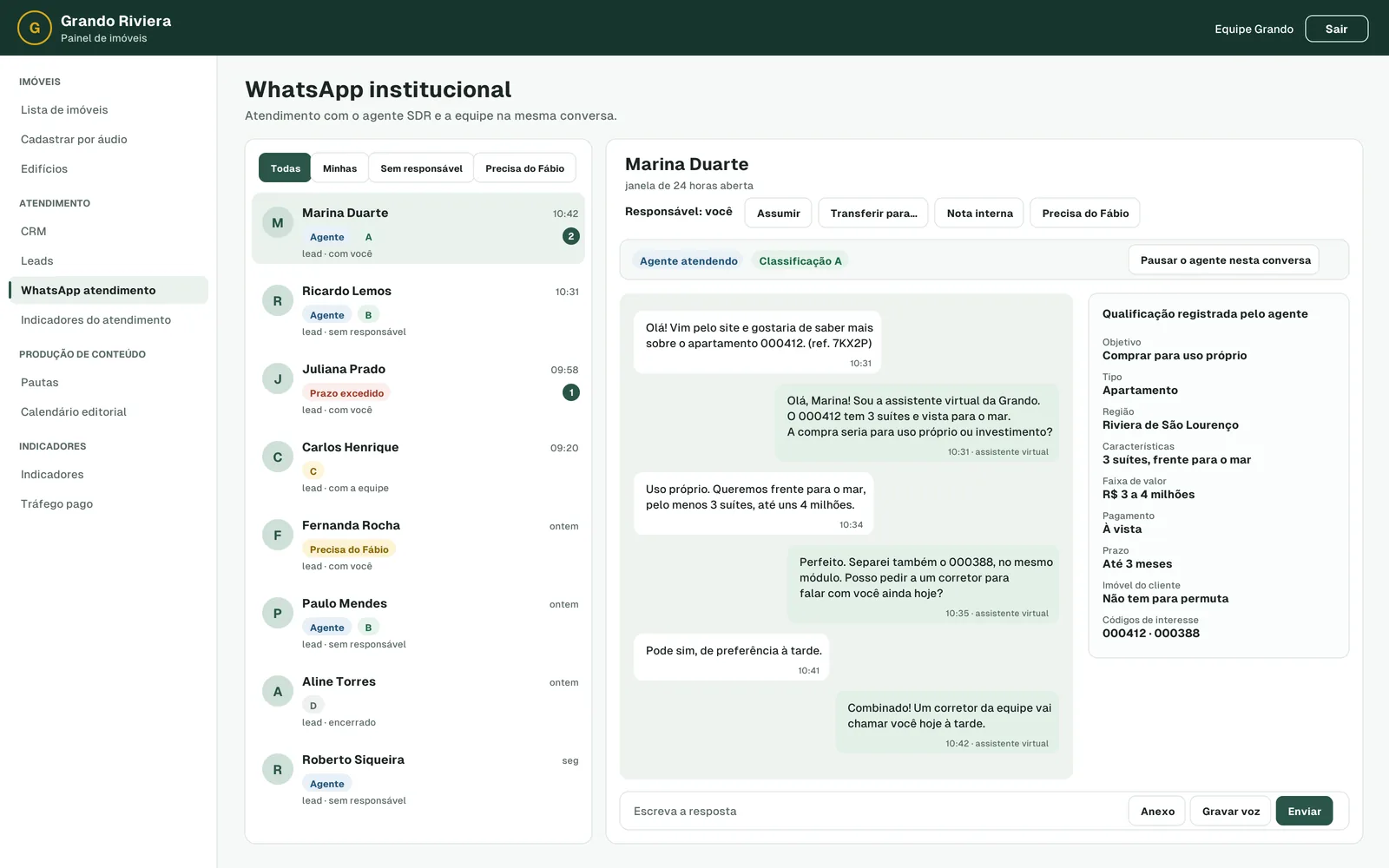Flag conversation with Precisa do Fábio button
Image resolution: width=1389 pixels, height=868 pixels.
[x=1085, y=214]
